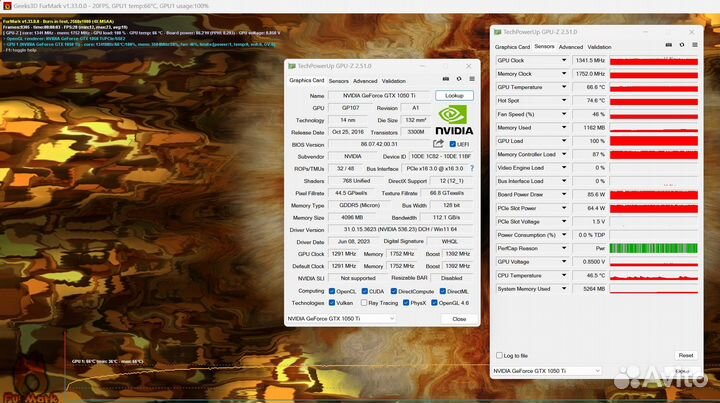The width and height of the screenshot is (720, 403).
Task: Click the Bus Interface question mark help icon
Action: 472,168
